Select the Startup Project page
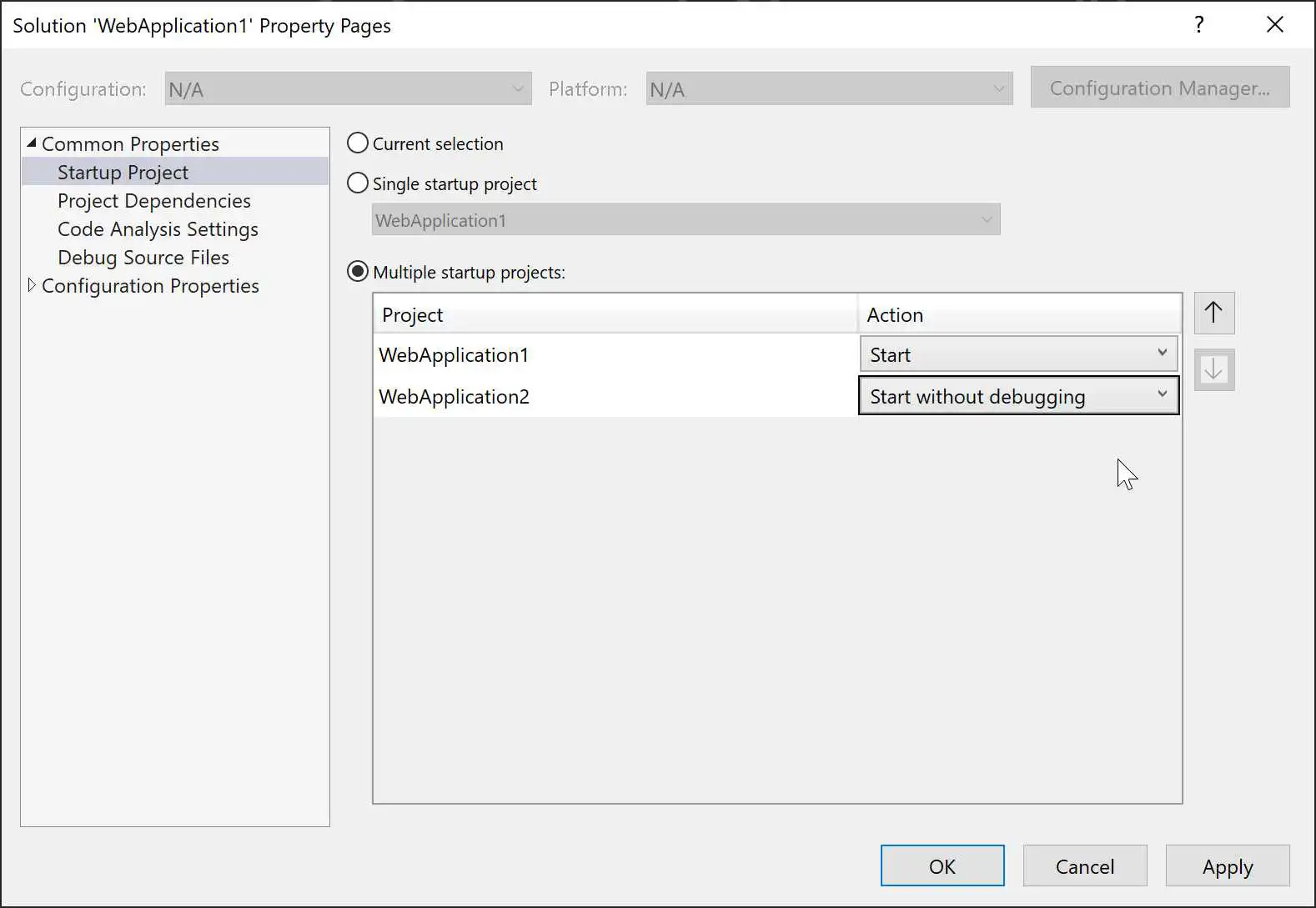 123,173
